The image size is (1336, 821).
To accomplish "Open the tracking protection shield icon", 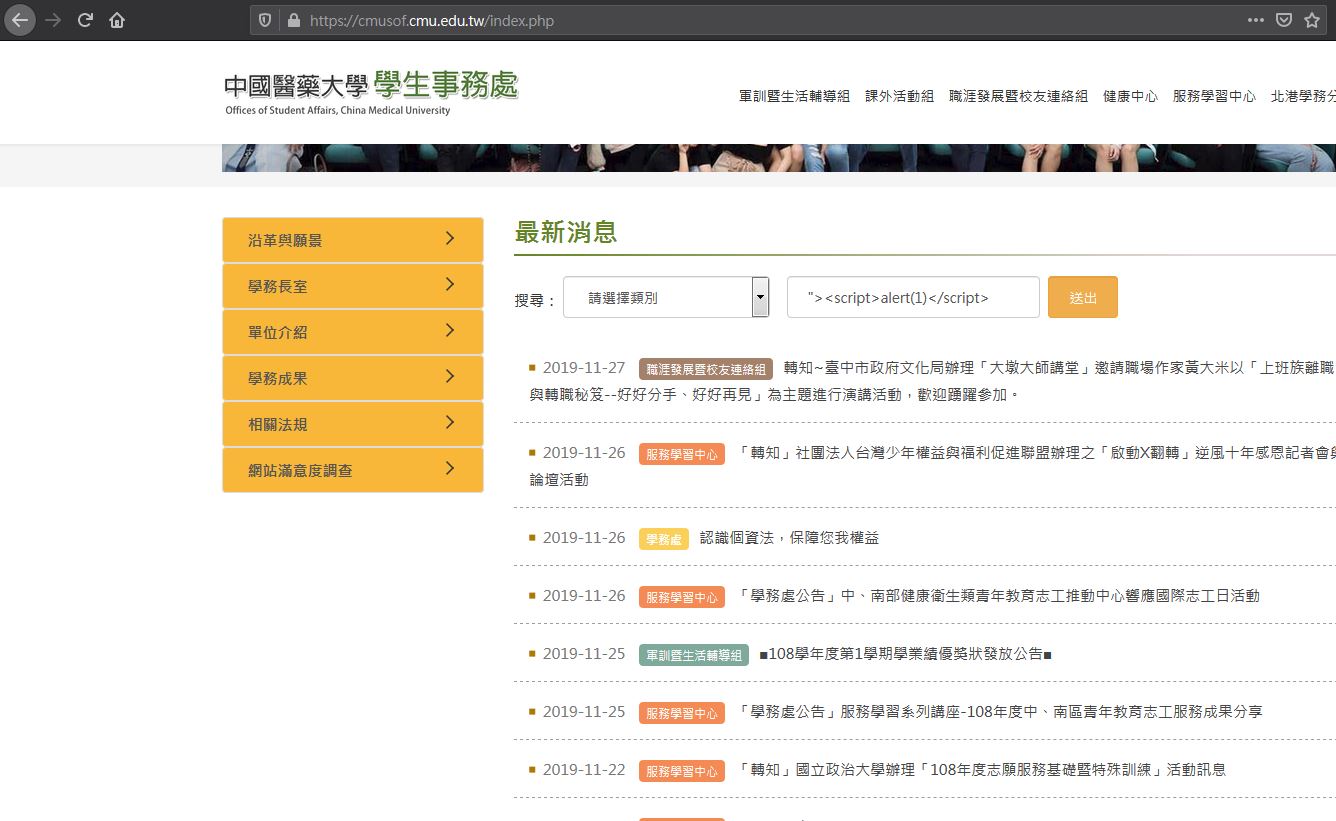I will tap(265, 20).
